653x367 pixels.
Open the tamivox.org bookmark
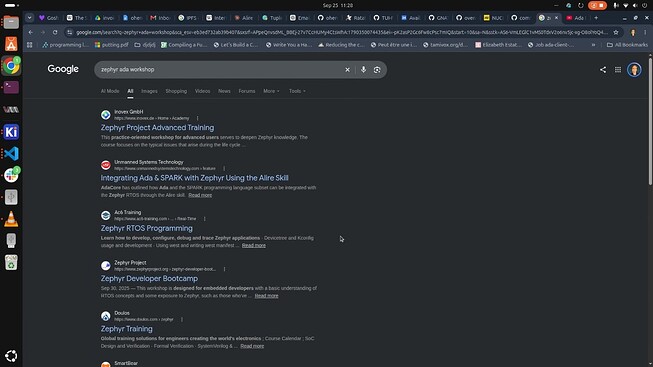pyautogui.click(x=445, y=45)
